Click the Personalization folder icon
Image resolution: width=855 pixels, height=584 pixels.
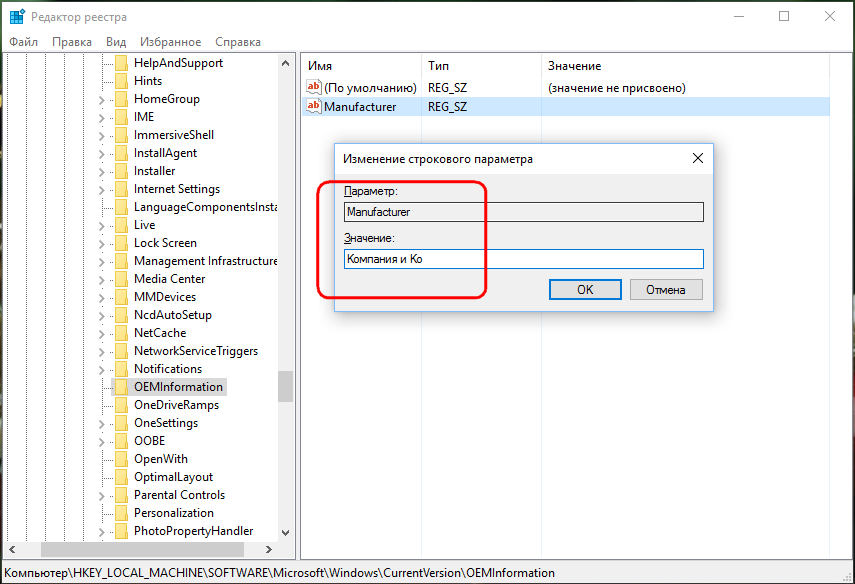click(122, 513)
